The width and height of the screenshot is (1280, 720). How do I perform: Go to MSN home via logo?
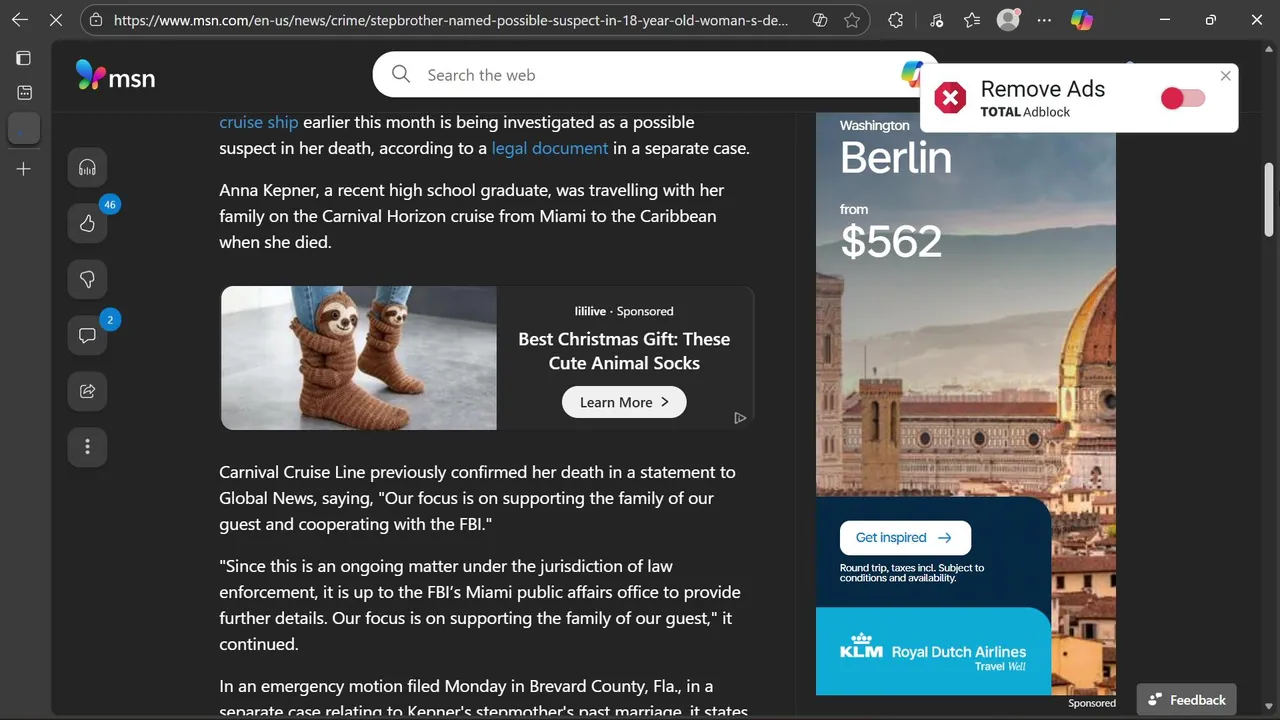click(x=115, y=75)
